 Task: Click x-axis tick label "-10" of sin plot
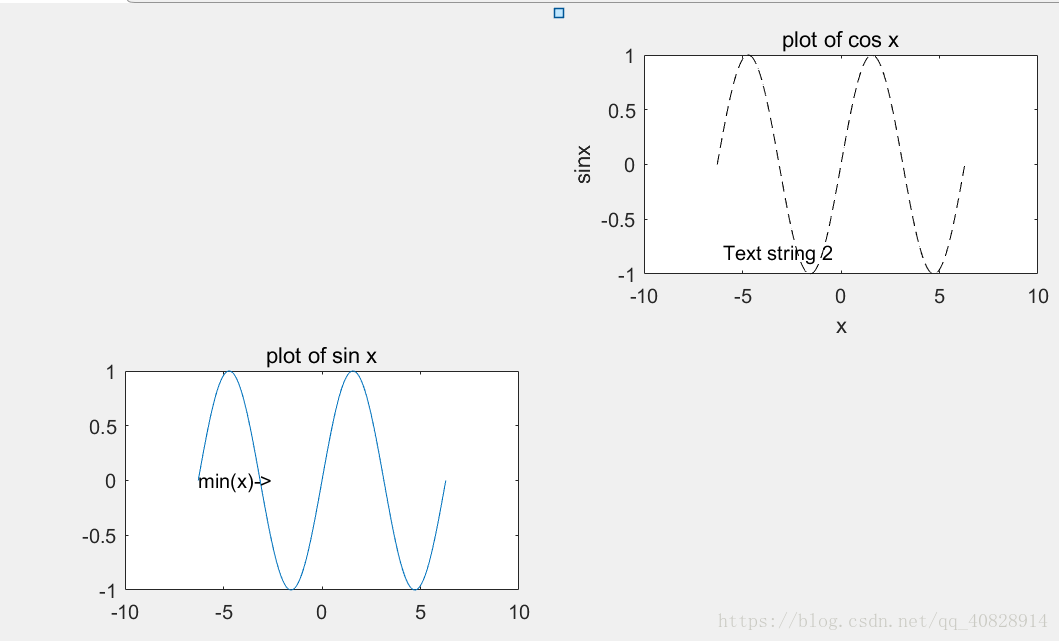[124, 613]
